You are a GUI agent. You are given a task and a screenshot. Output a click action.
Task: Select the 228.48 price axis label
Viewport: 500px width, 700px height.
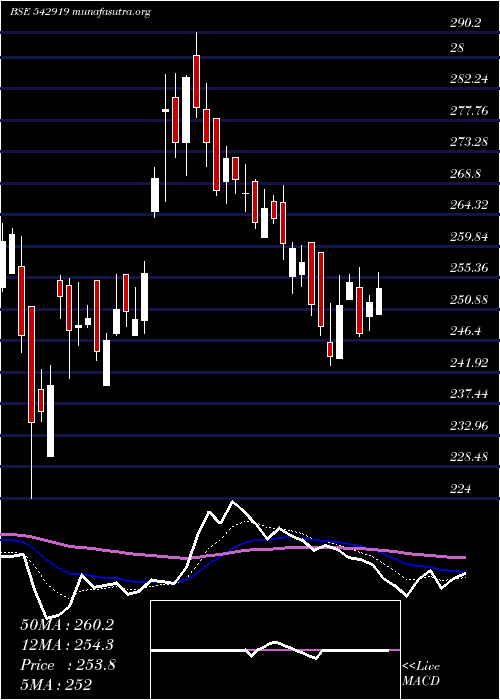click(469, 457)
